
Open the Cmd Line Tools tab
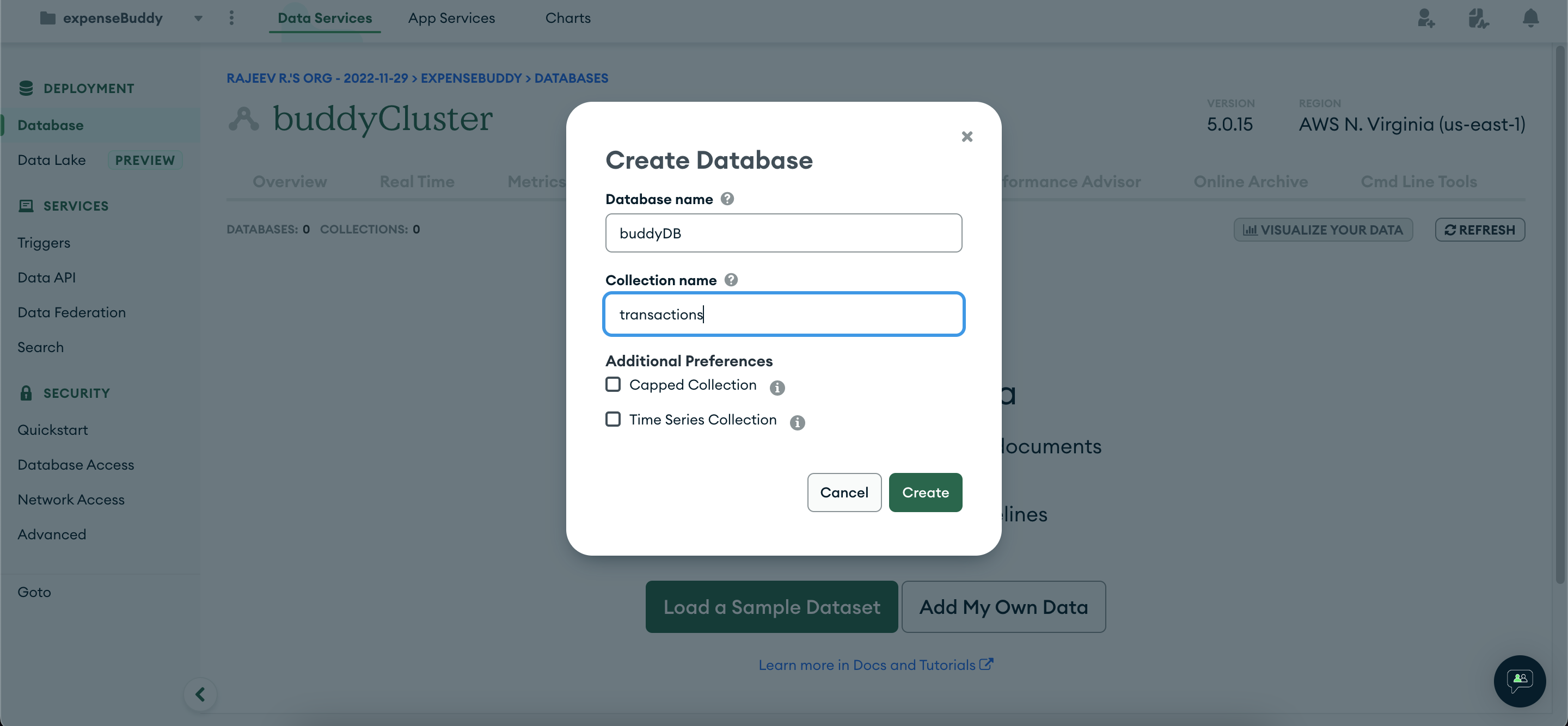pos(1418,181)
